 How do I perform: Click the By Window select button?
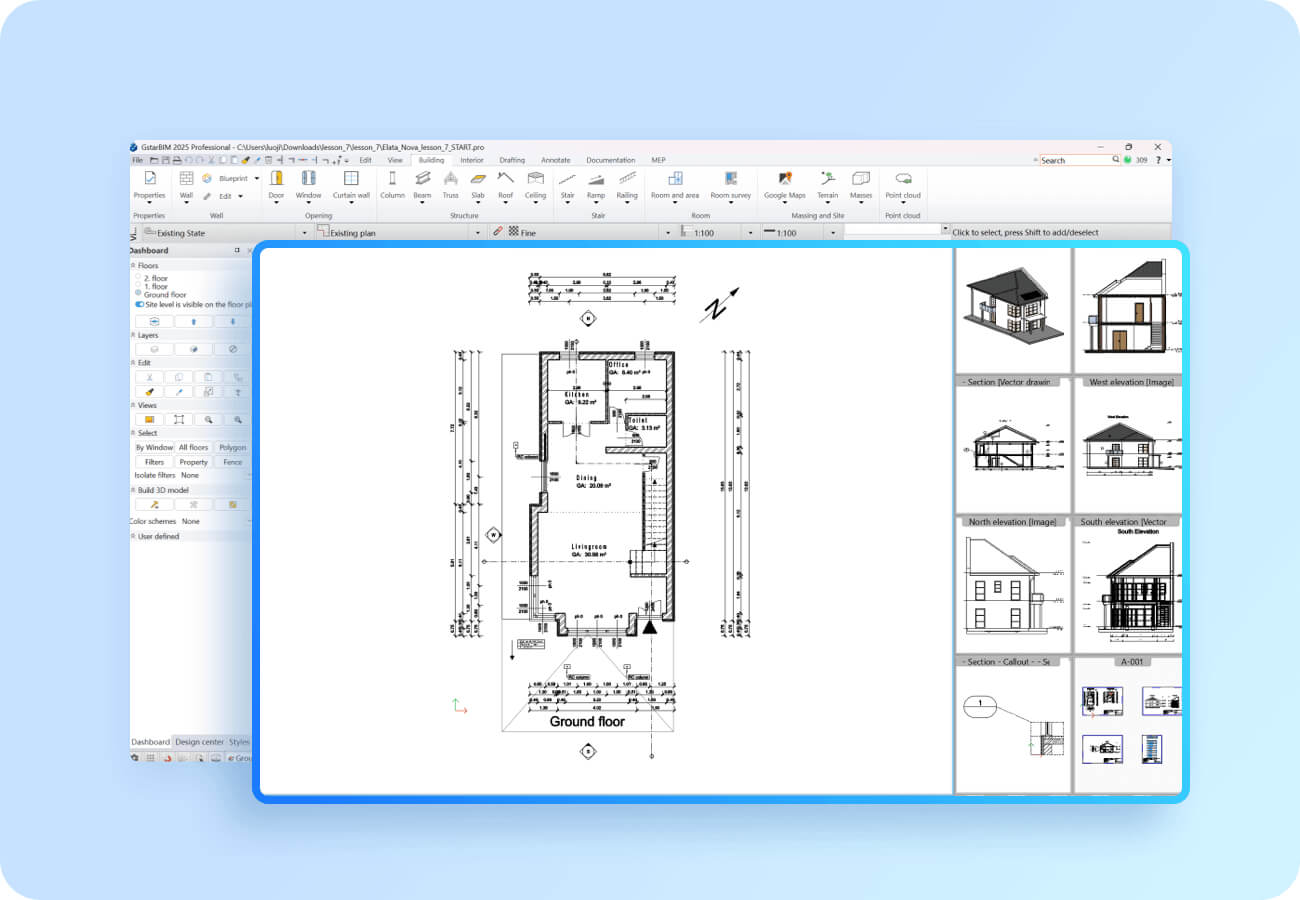click(x=154, y=448)
